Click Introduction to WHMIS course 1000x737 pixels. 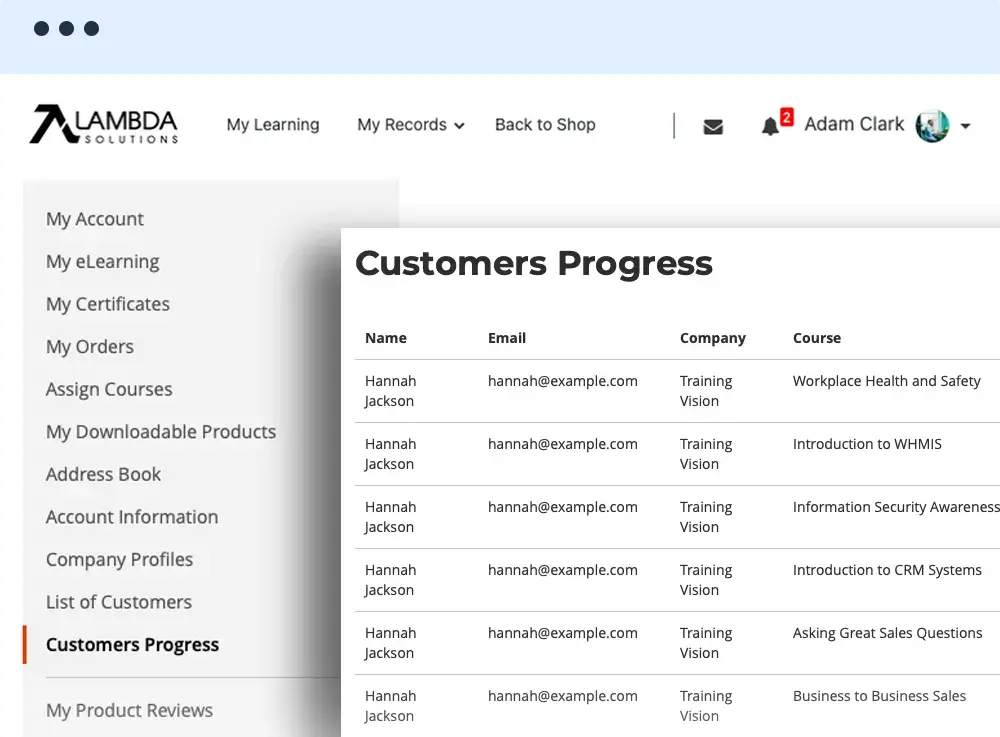pyautogui.click(x=867, y=444)
